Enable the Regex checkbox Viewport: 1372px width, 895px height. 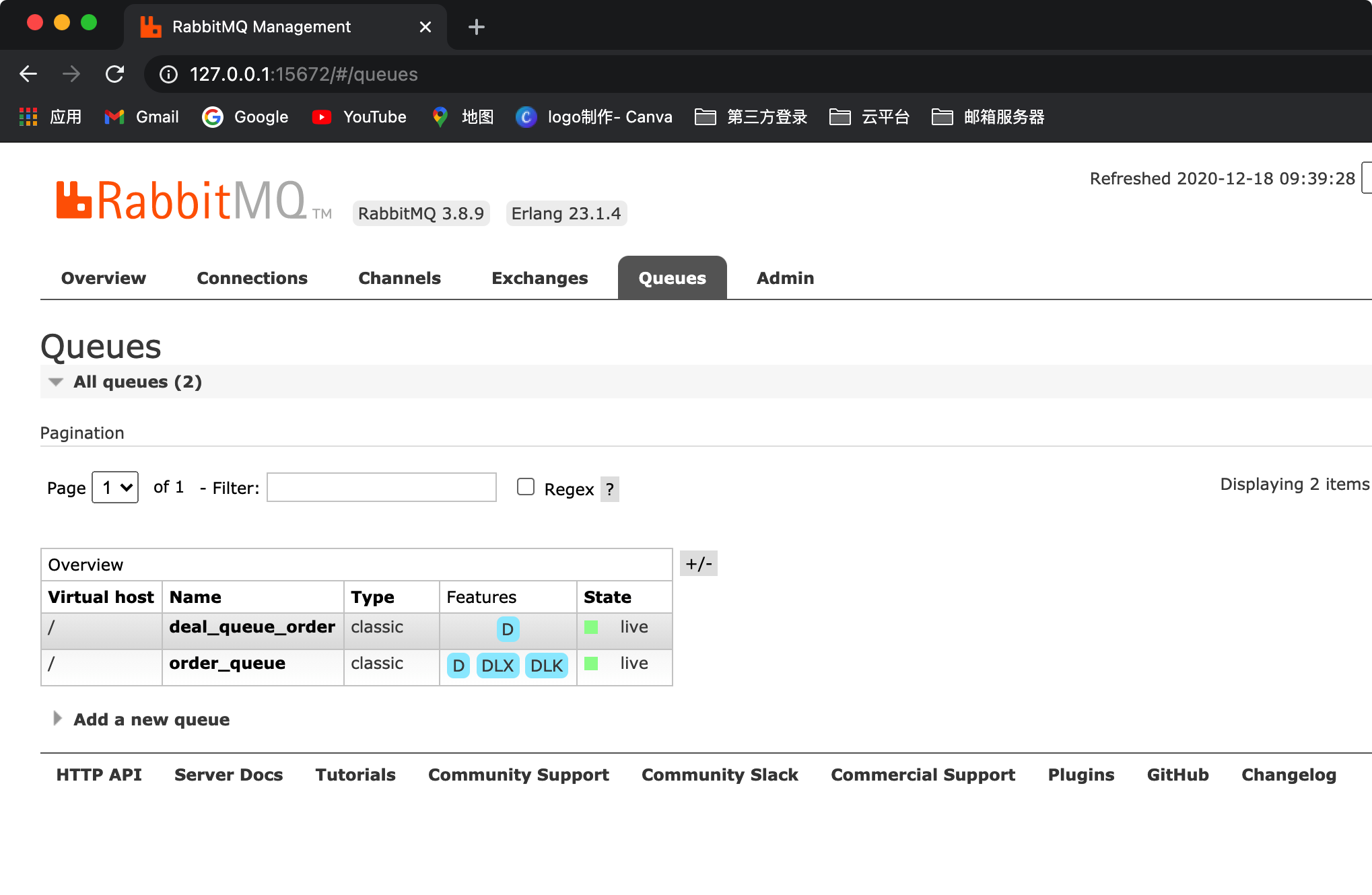click(x=526, y=487)
